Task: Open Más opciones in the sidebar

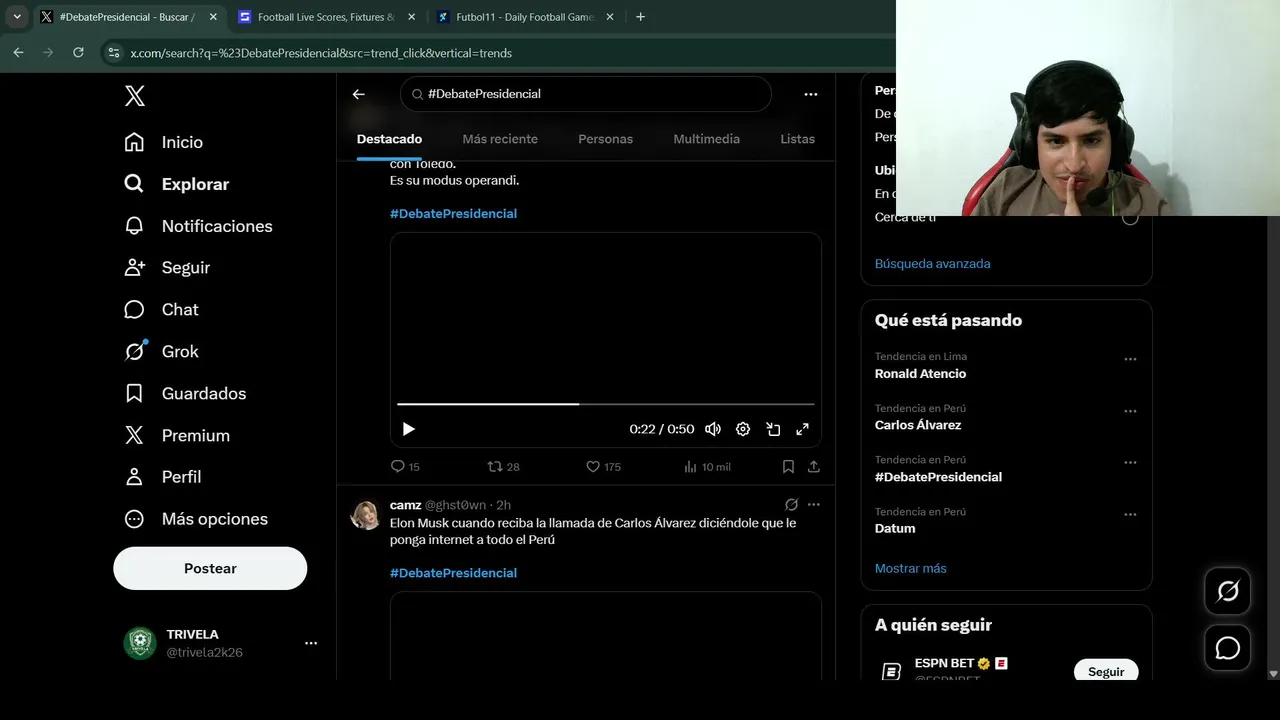Action: pyautogui.click(x=196, y=519)
